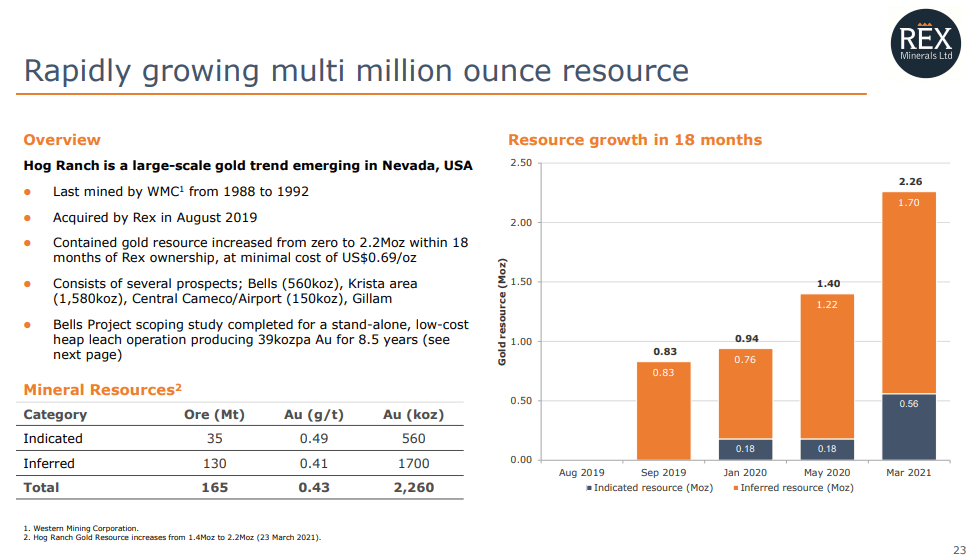Click the page number '23'
970x555 pixels.
point(959,549)
